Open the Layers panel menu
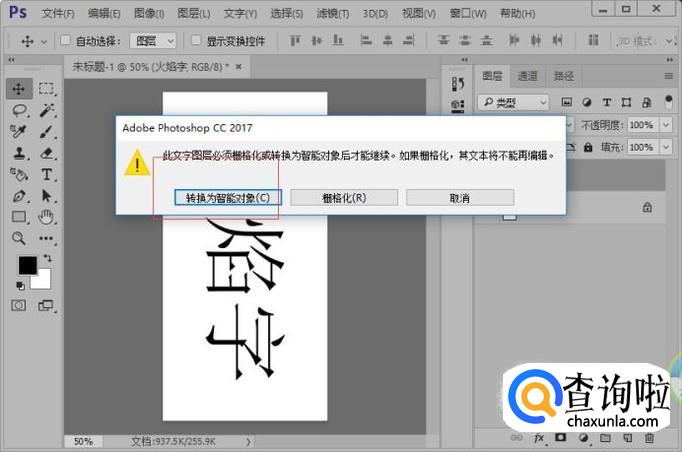This screenshot has height=452, width=682. (x=669, y=76)
